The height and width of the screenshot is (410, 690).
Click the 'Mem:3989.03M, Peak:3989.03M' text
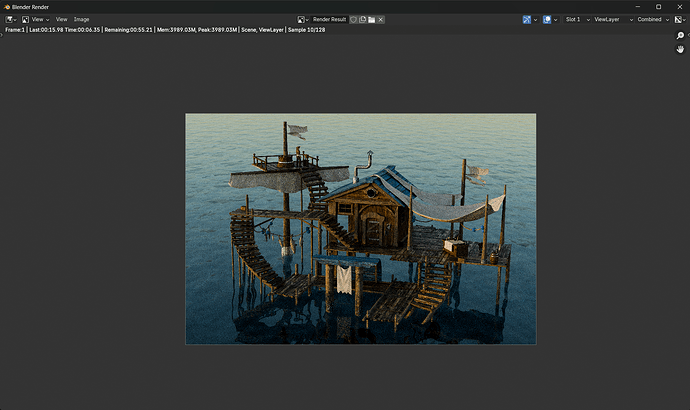(x=197, y=30)
